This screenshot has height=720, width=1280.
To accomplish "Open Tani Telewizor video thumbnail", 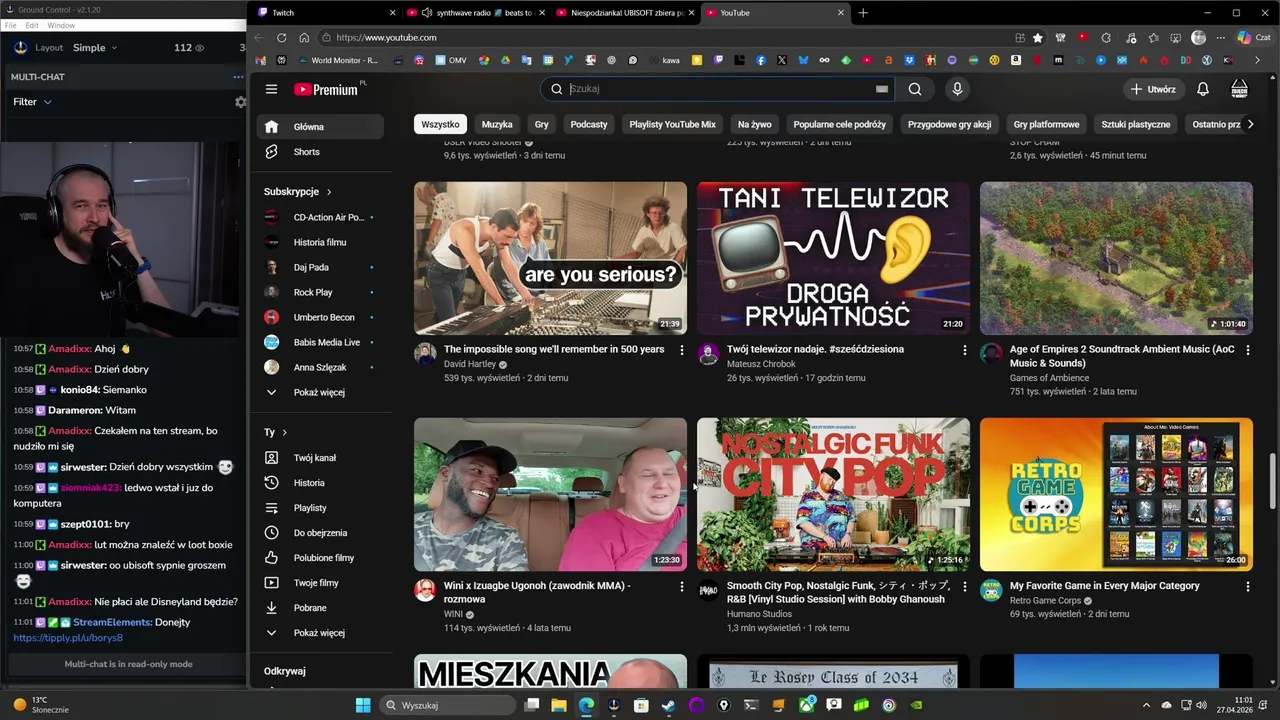I will [833, 258].
